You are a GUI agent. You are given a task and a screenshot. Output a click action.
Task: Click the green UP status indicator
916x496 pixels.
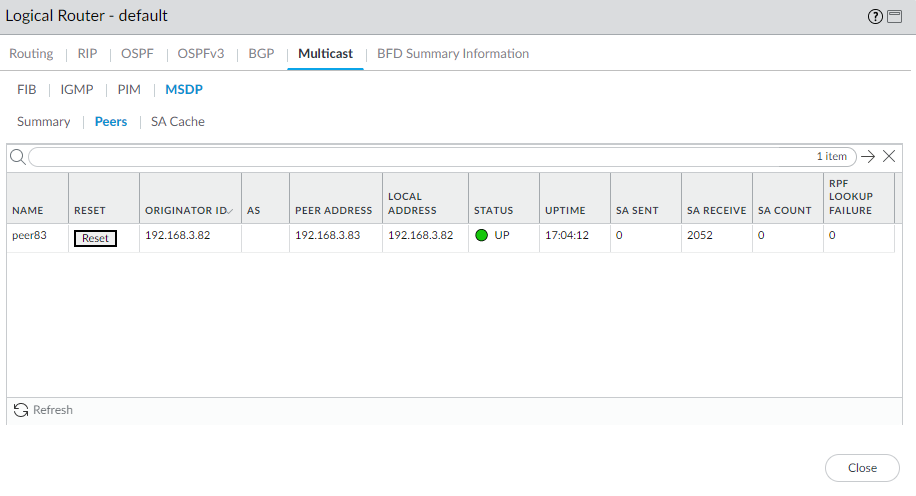tap(481, 237)
